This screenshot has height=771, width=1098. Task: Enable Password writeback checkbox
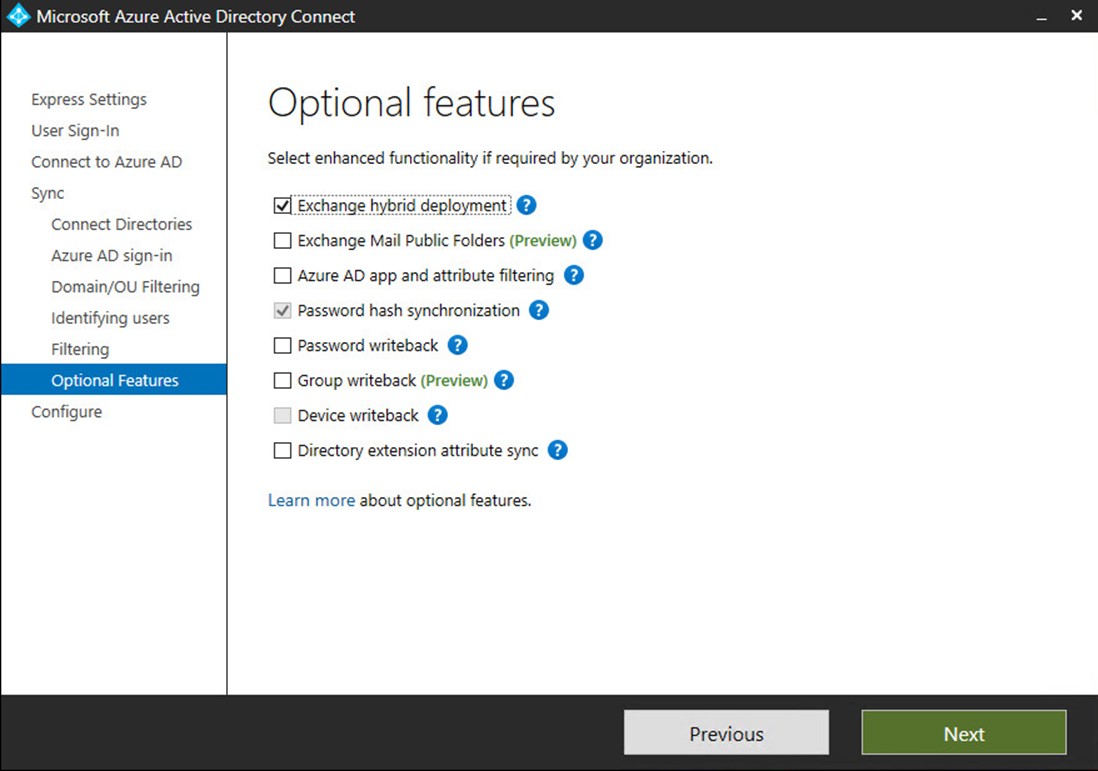pyautogui.click(x=282, y=345)
